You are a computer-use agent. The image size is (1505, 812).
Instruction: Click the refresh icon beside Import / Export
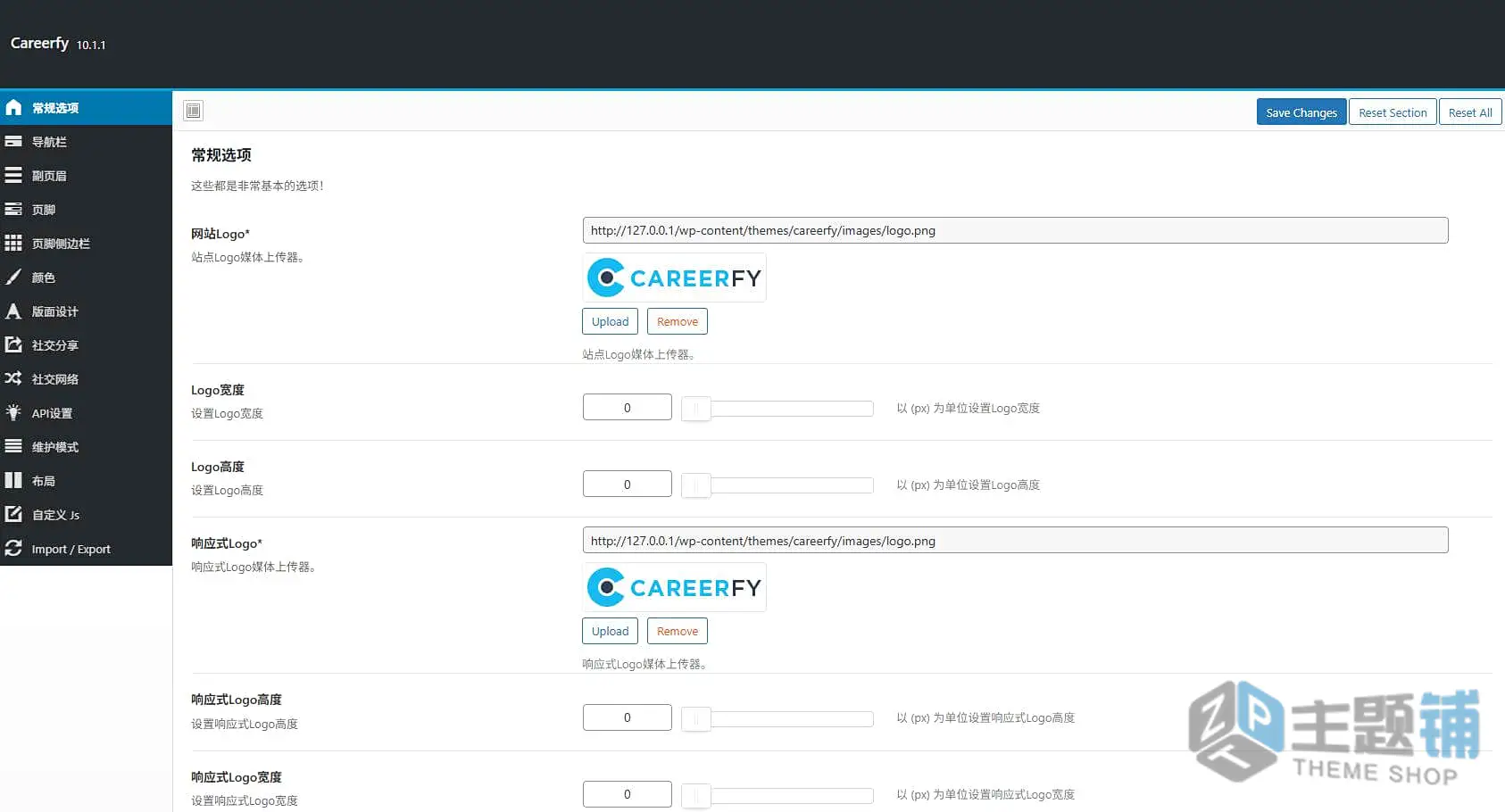13,549
